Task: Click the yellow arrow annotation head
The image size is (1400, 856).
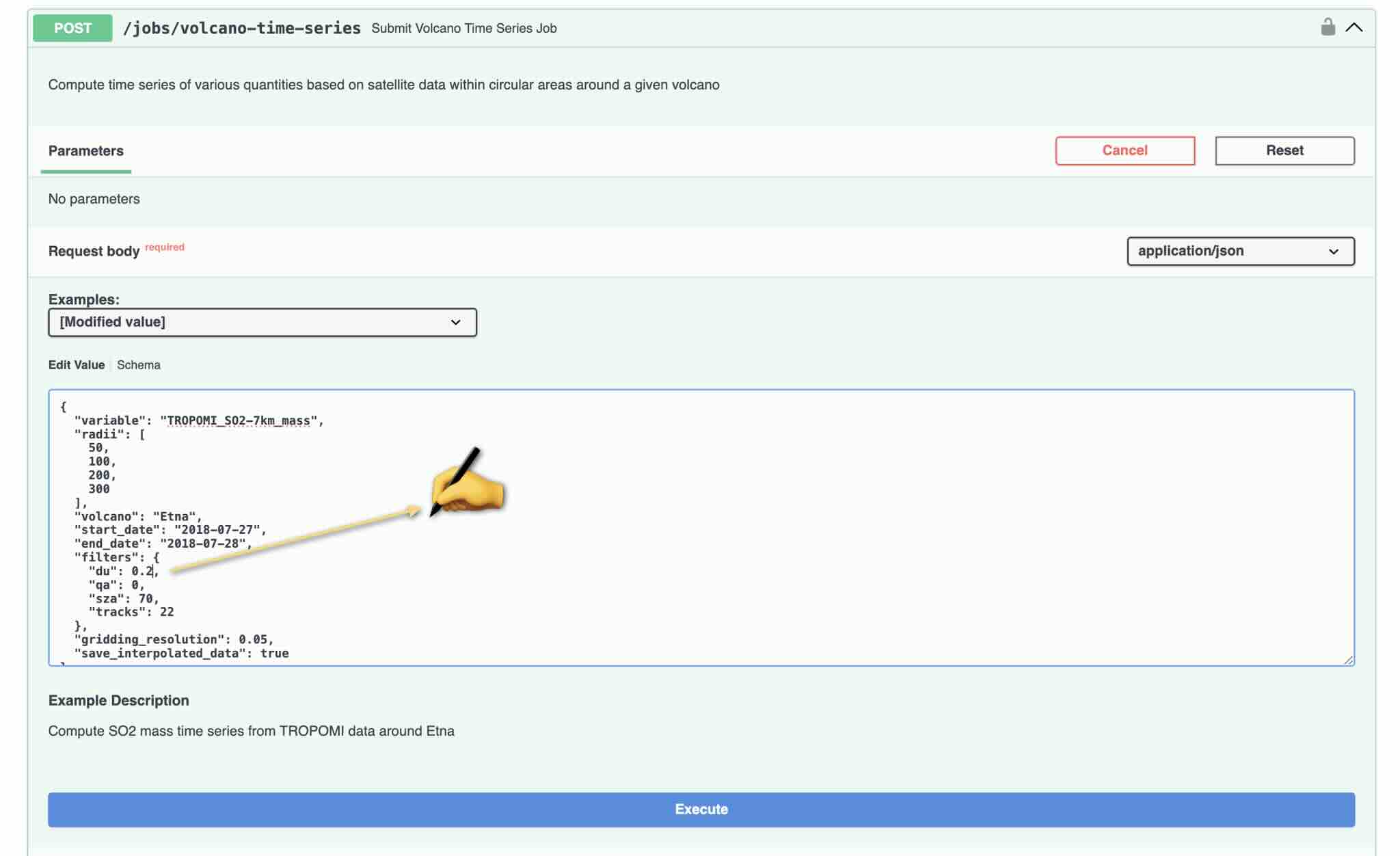Action: (413, 511)
